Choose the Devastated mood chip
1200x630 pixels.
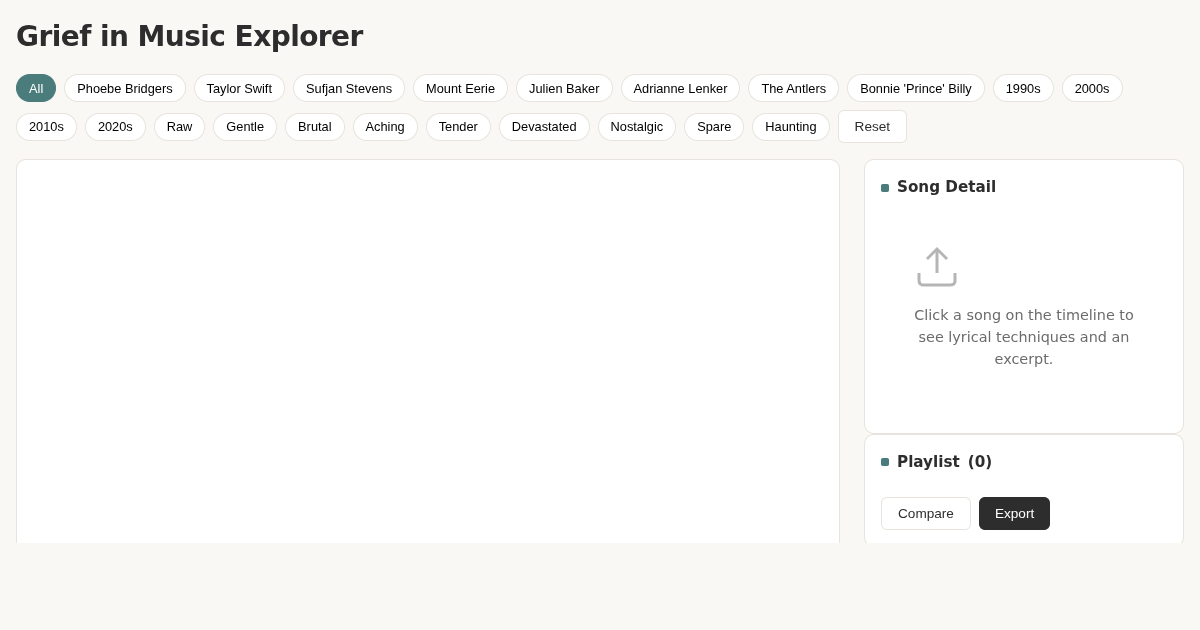coord(544,127)
